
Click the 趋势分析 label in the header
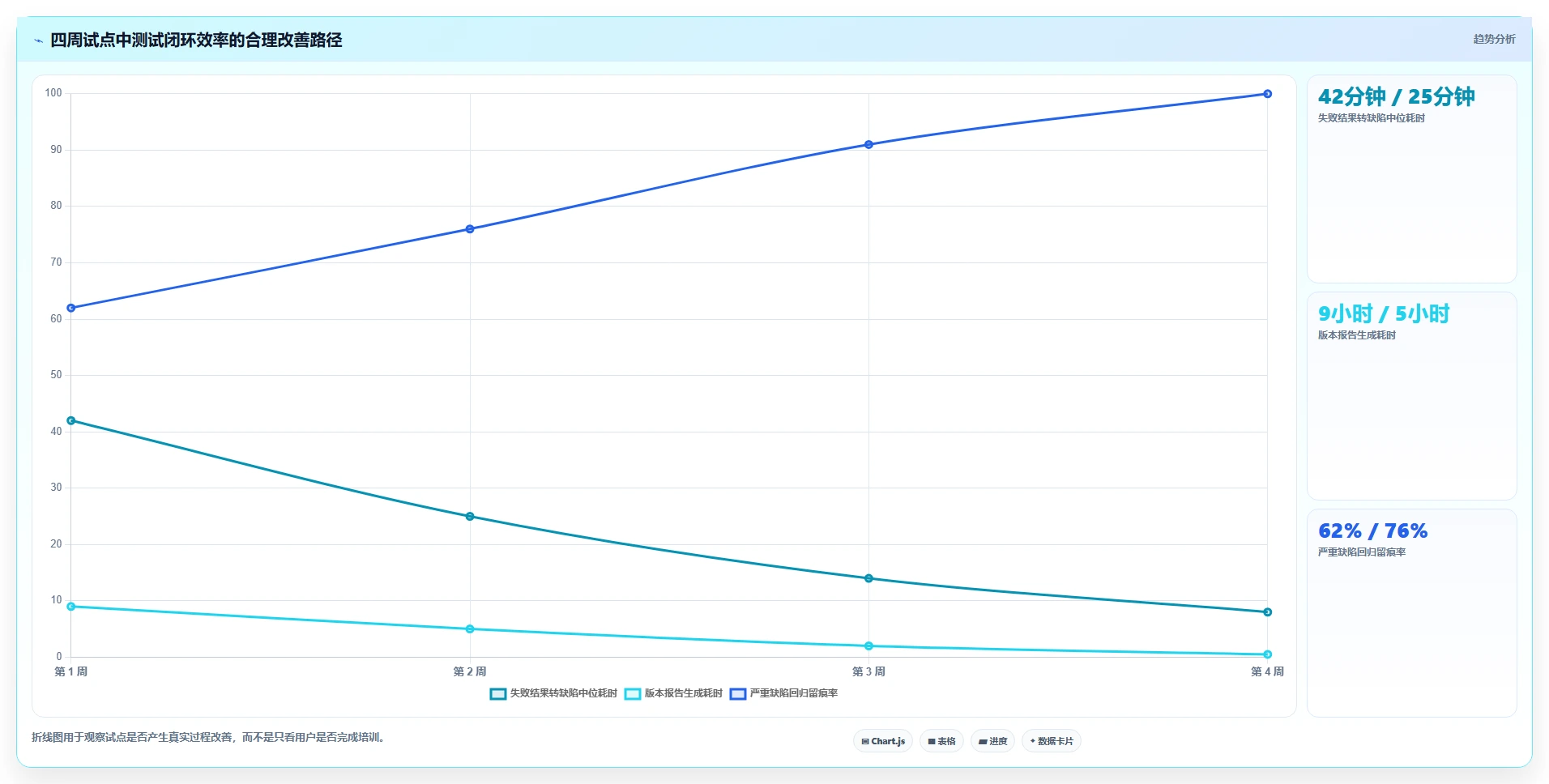(x=1494, y=39)
